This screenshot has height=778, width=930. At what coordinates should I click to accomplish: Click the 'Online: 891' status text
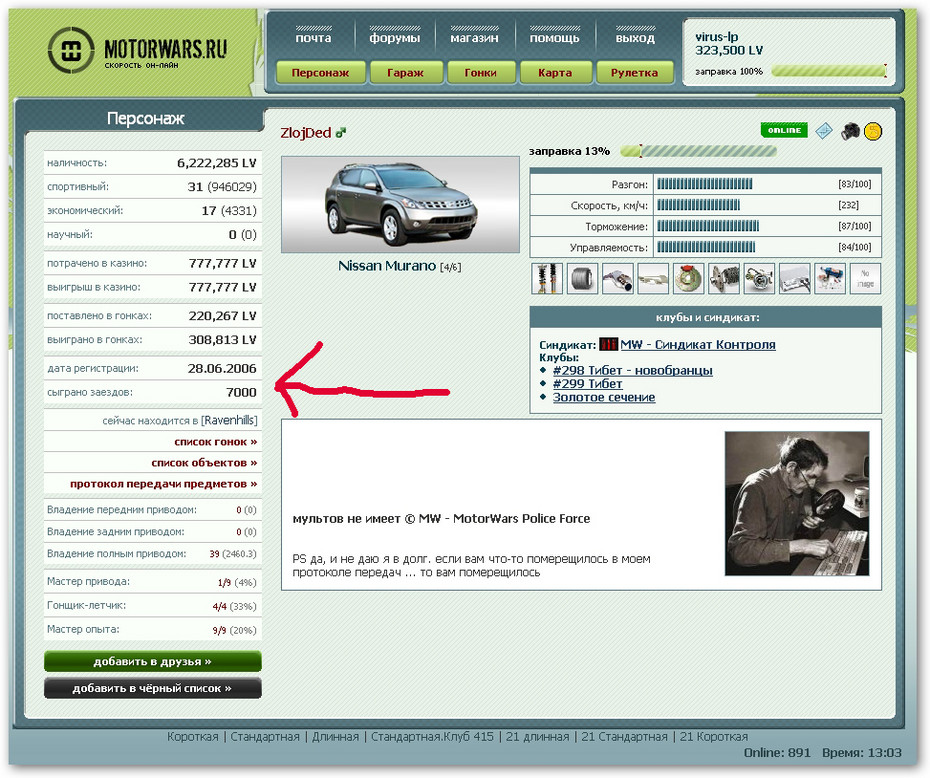[x=777, y=753]
